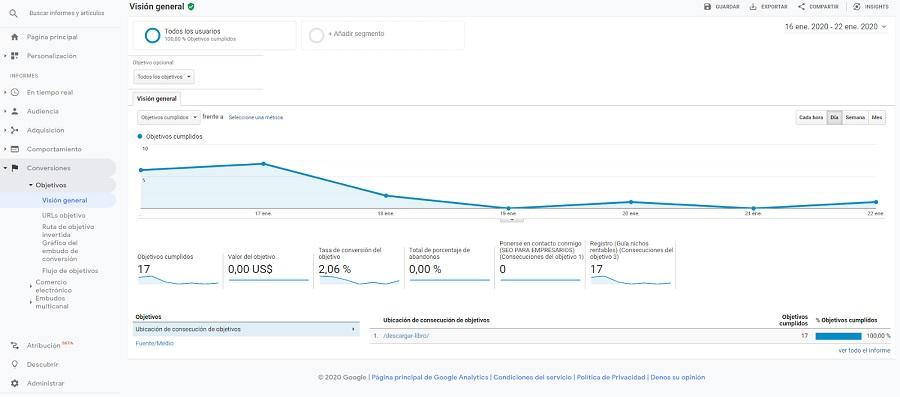This screenshot has width=900, height=397.
Task: Click the home icon beside Página principal
Action: [x=15, y=37]
